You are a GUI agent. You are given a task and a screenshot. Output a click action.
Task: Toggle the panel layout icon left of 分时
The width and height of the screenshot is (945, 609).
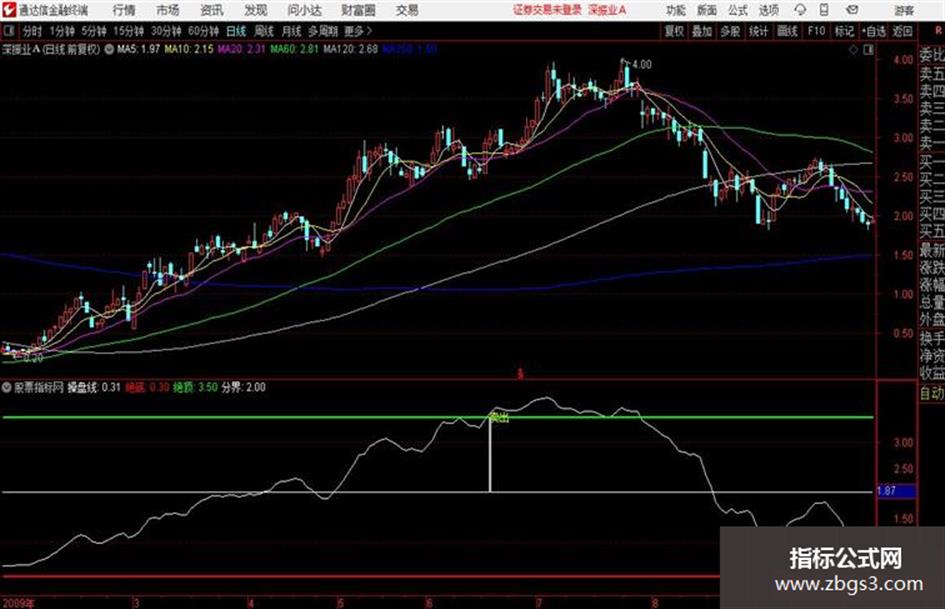(9, 31)
